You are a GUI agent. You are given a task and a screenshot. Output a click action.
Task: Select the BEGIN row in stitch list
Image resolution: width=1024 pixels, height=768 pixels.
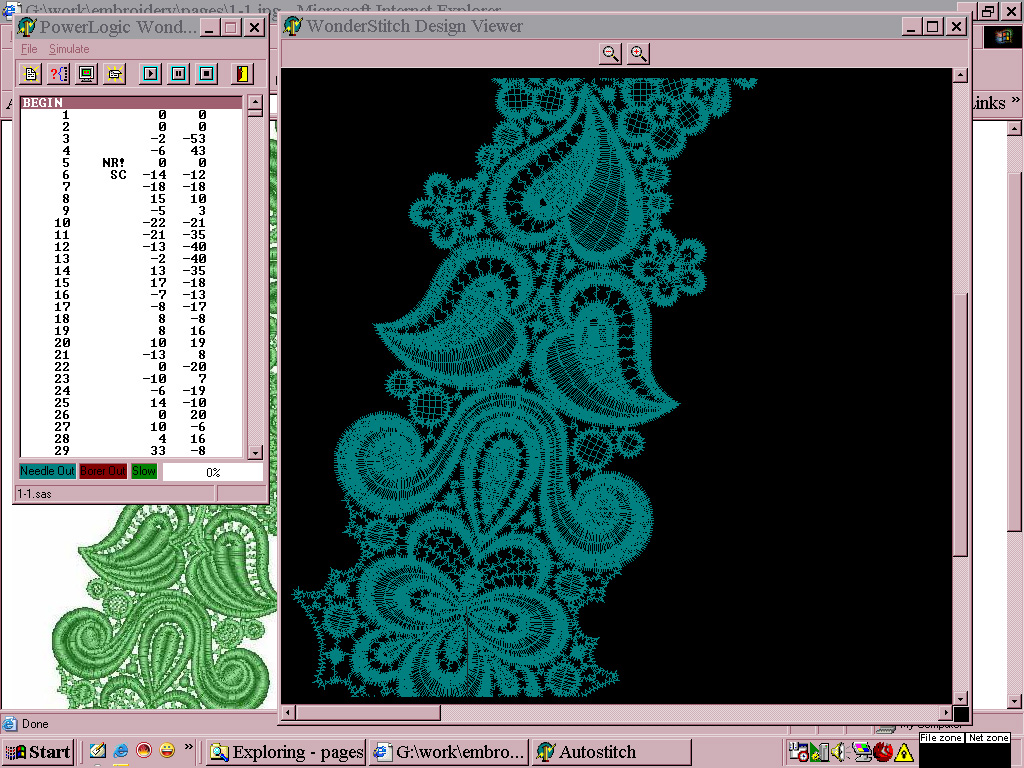(131, 102)
